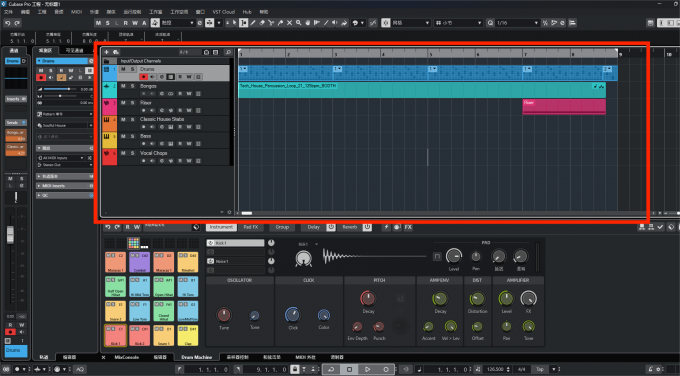Toggle the Reverb power button
Screen dimensions: 680x376
click(x=367, y=227)
